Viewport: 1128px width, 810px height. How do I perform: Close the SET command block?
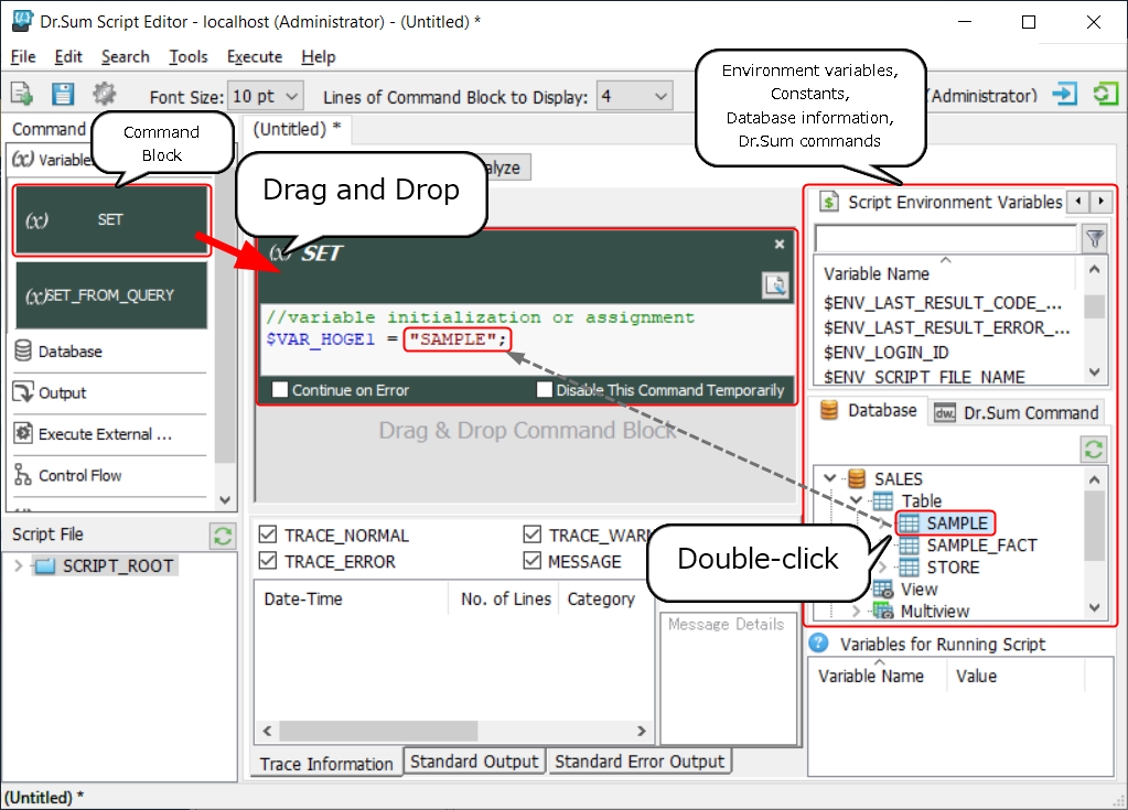[780, 245]
